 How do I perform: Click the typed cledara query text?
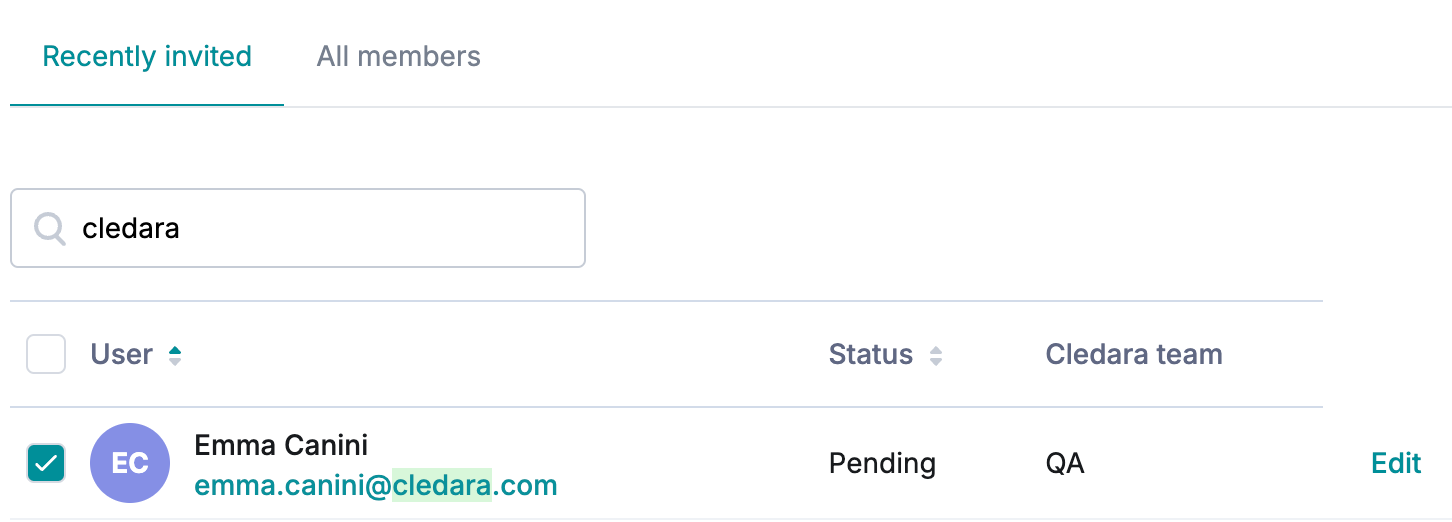131,228
